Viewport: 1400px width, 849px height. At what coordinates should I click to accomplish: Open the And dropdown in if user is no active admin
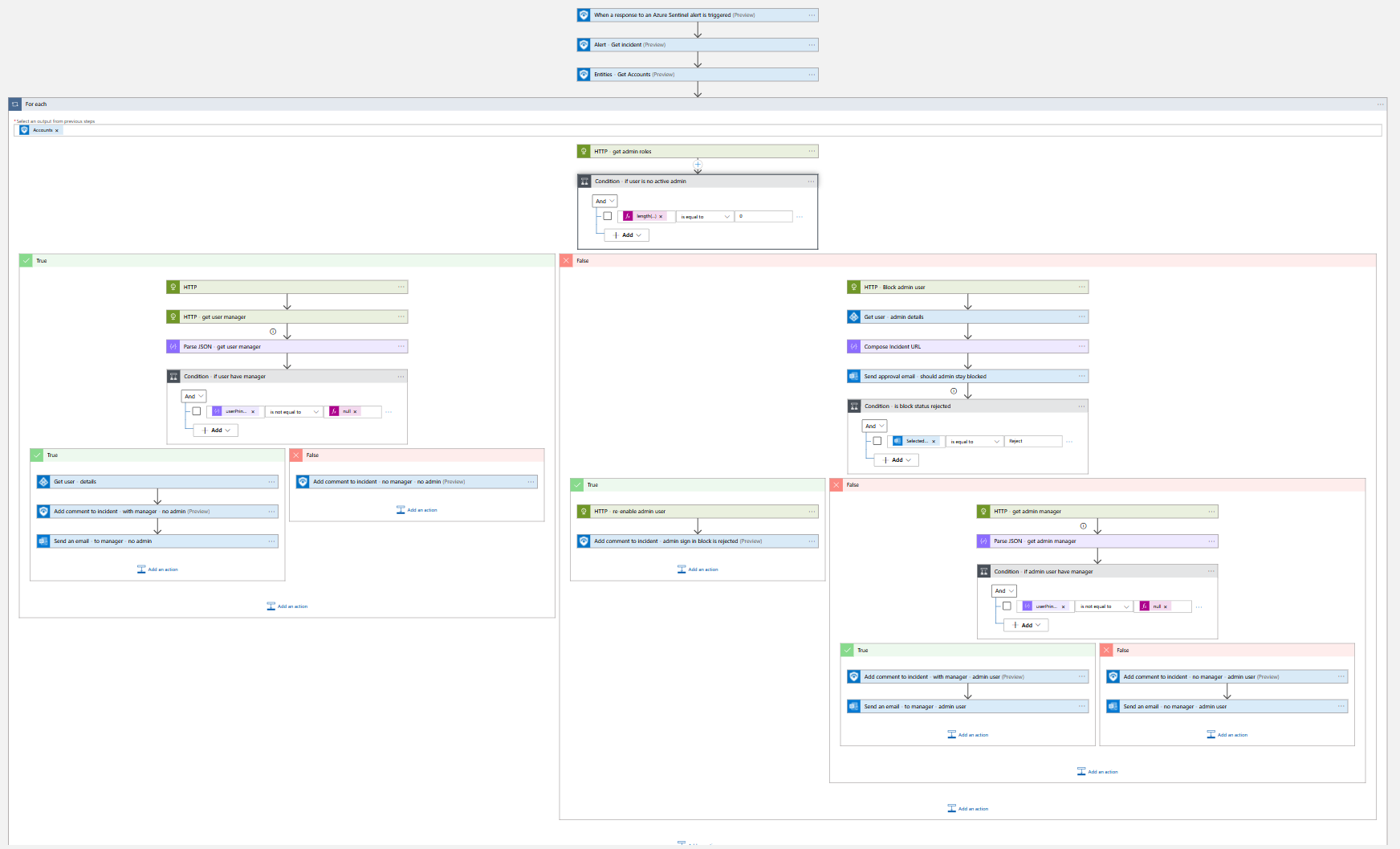(604, 201)
